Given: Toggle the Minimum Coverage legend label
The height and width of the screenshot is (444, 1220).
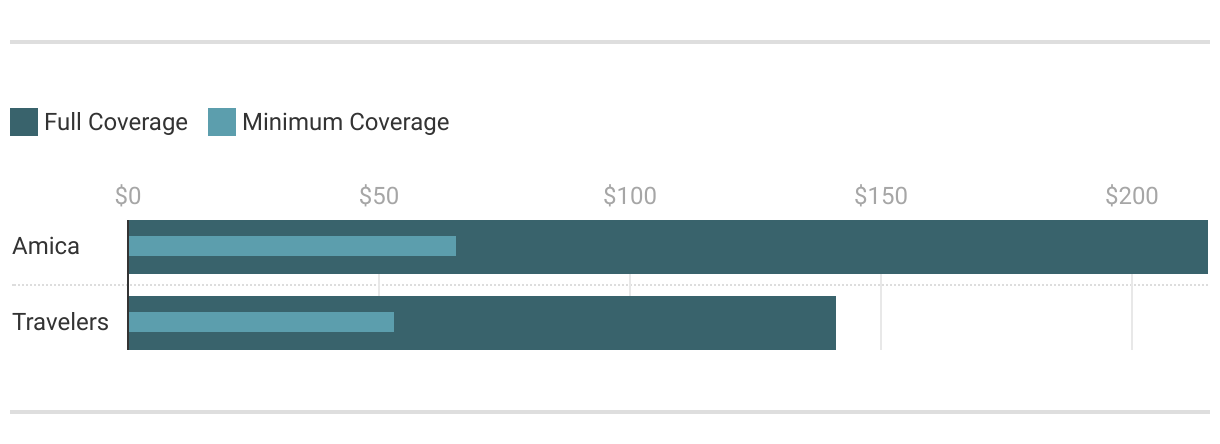Looking at the screenshot, I should 345,123.
